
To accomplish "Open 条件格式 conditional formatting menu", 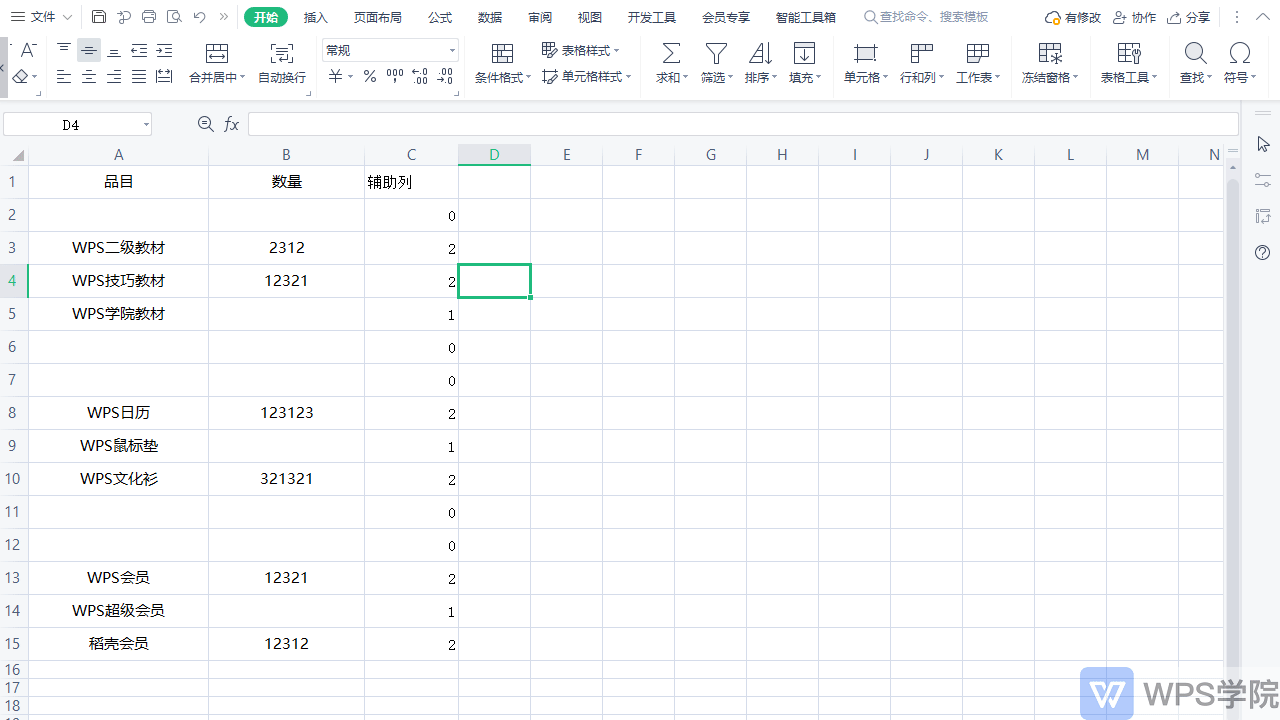I will 503,64.
